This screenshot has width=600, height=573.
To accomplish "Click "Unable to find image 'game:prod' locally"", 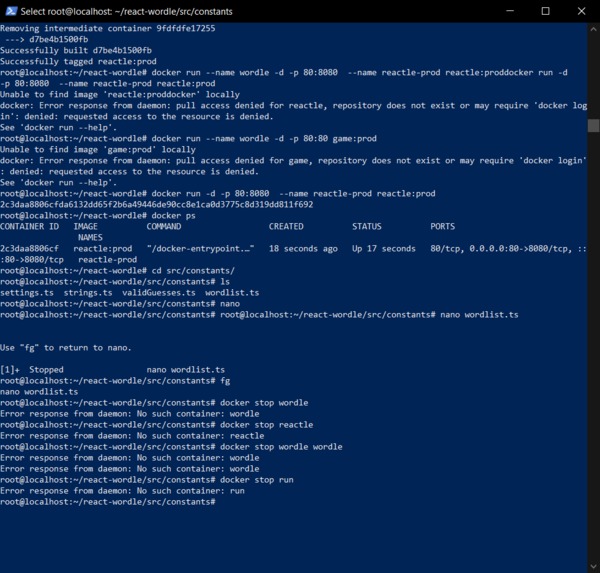I will tap(98, 150).
